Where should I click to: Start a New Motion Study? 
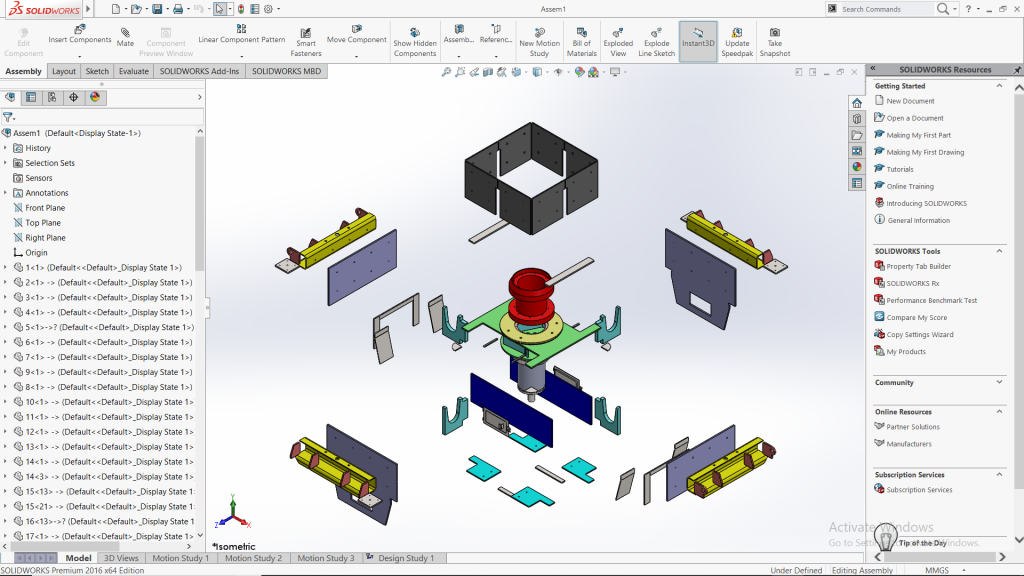click(x=539, y=41)
